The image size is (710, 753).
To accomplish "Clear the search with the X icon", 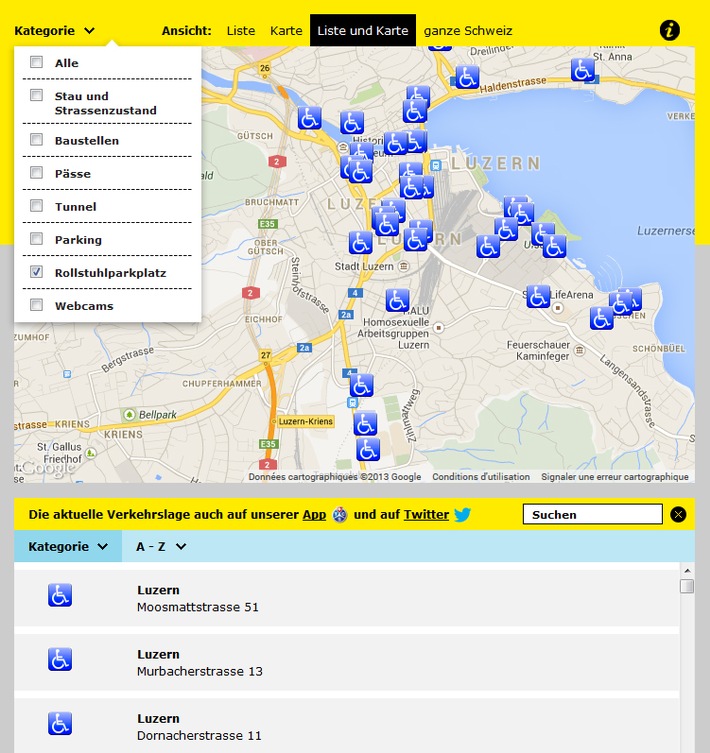I will [678, 515].
